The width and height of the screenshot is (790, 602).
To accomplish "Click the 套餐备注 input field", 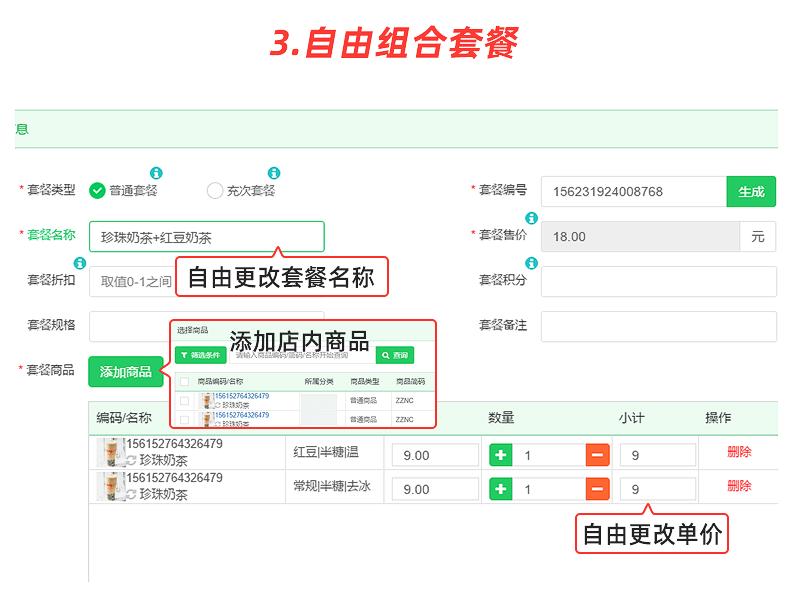I will (x=658, y=326).
